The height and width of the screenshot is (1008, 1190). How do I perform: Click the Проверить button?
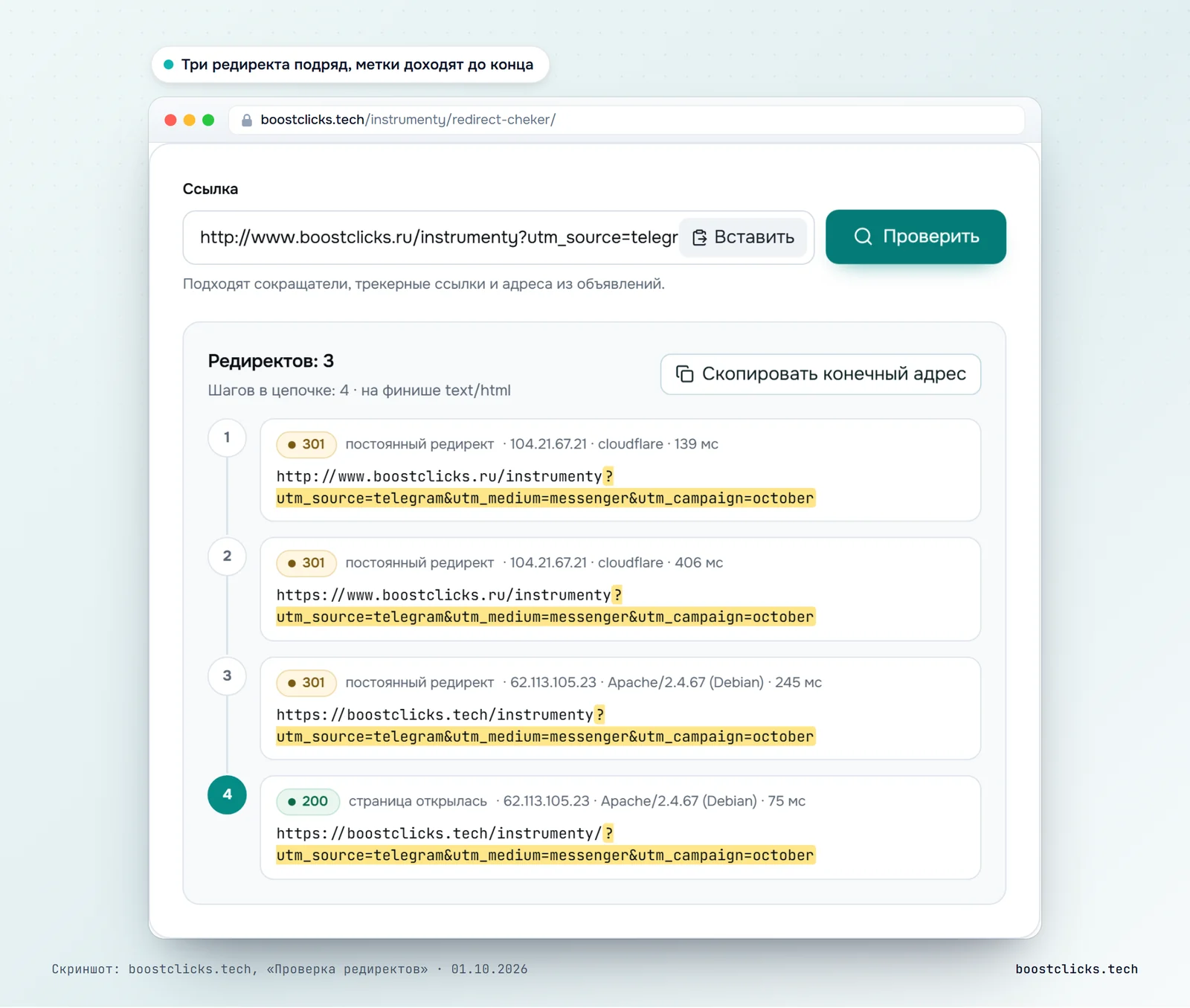(916, 237)
